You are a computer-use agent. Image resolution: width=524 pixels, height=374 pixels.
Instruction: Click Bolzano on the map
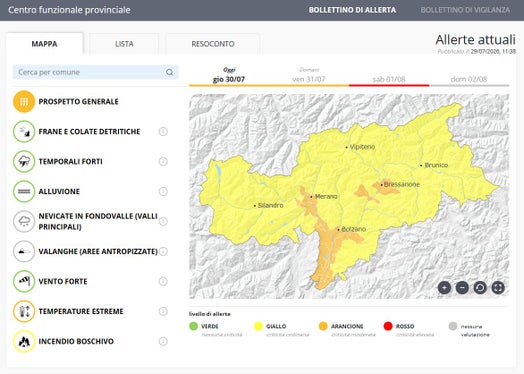352,229
